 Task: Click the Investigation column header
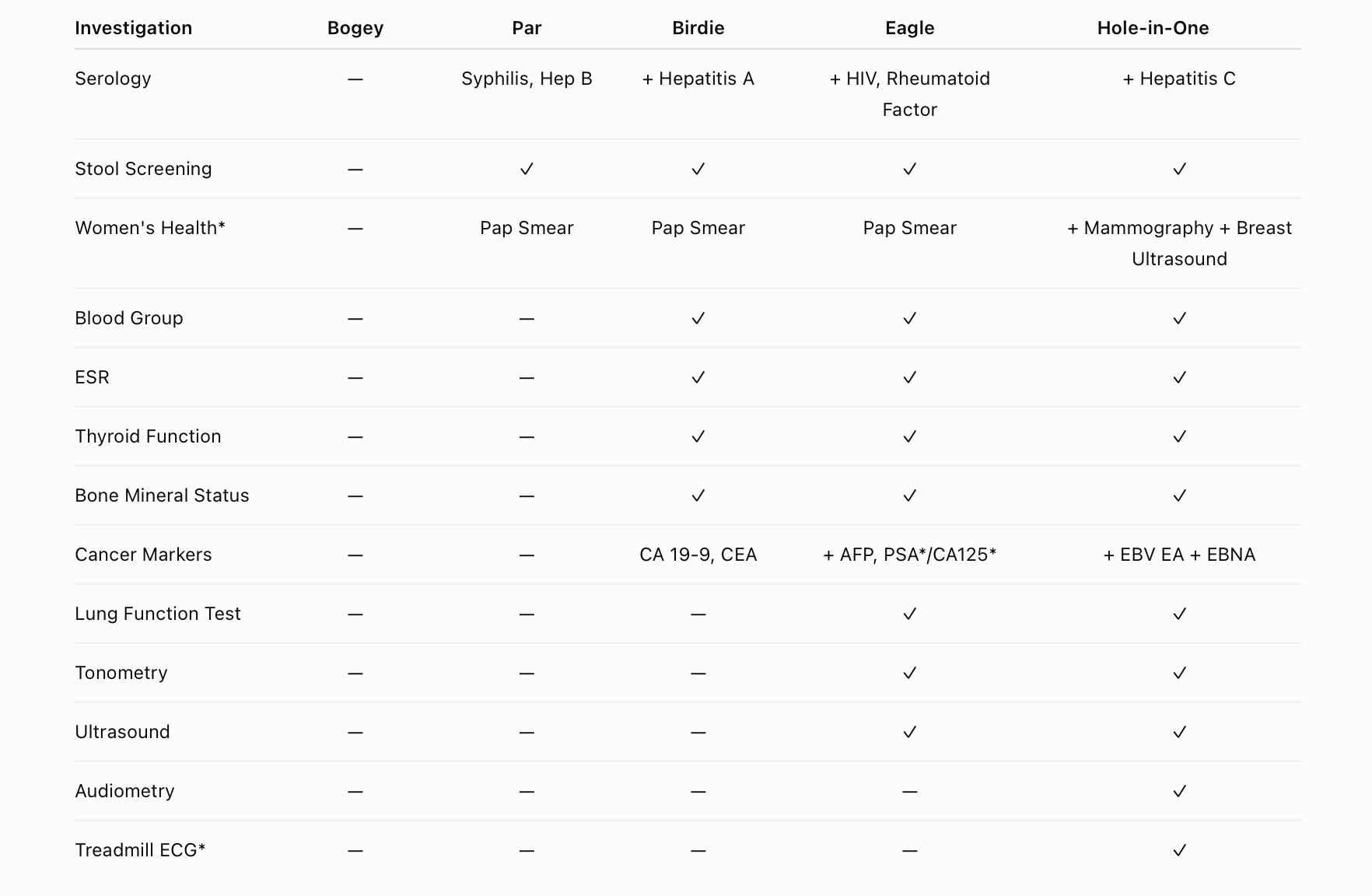pyautogui.click(x=133, y=28)
